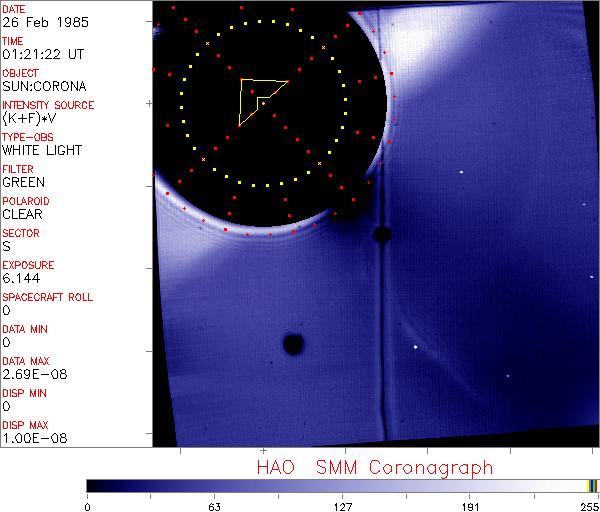Click the 191 tick label on color bar
The width and height of the screenshot is (600, 512).
click(x=470, y=507)
